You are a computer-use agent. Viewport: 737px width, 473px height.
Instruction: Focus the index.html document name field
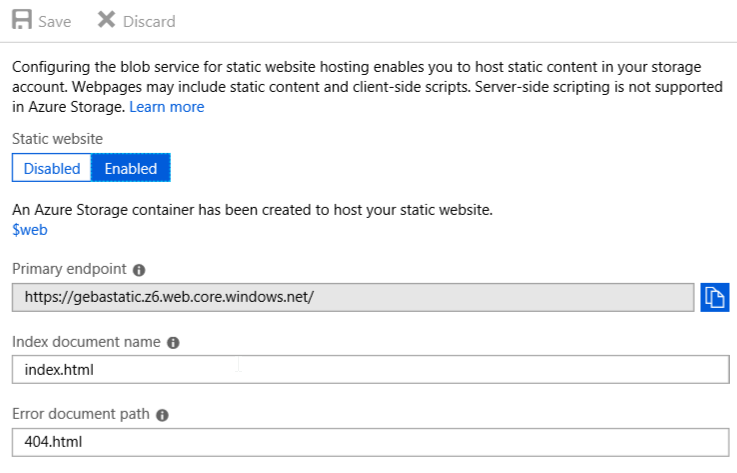pyautogui.click(x=370, y=370)
